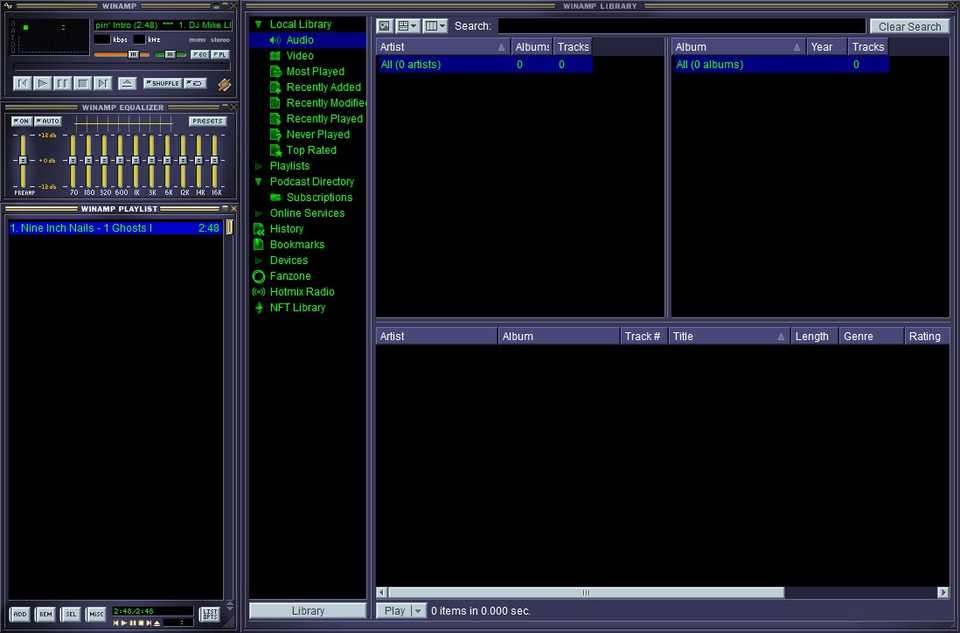Click the playlist SEL button
The image size is (960, 633).
coord(71,614)
